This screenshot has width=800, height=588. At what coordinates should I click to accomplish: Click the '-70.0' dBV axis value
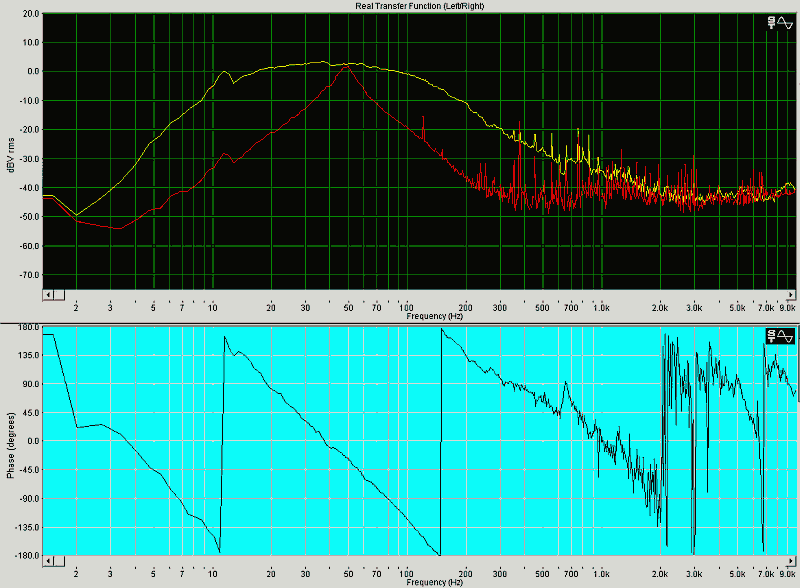pyautogui.click(x=30, y=275)
